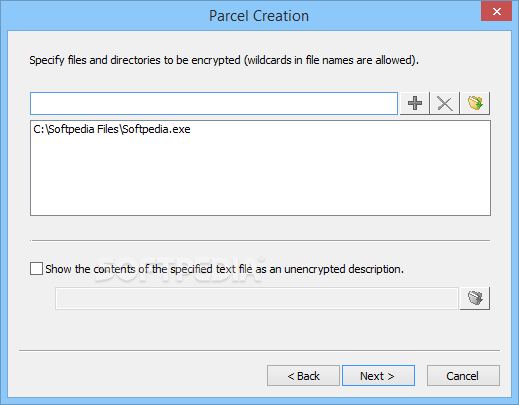Click the disabled description file path field
Image resolution: width=519 pixels, height=405 pixels.
257,299
